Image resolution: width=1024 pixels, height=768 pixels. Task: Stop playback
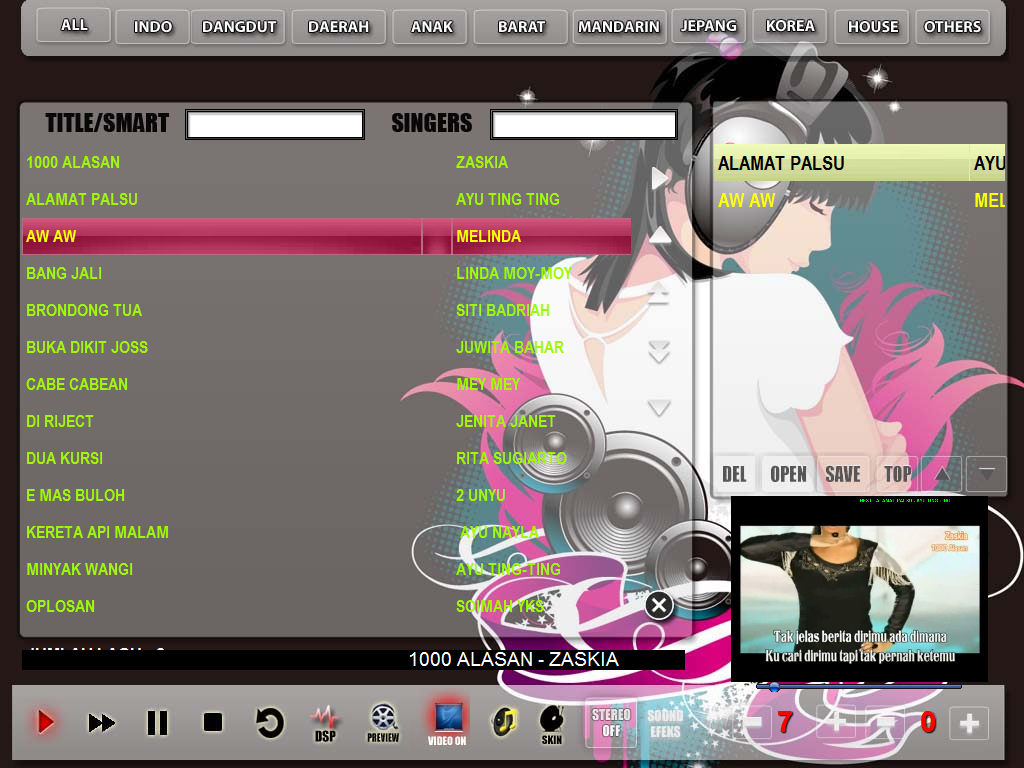click(x=212, y=722)
